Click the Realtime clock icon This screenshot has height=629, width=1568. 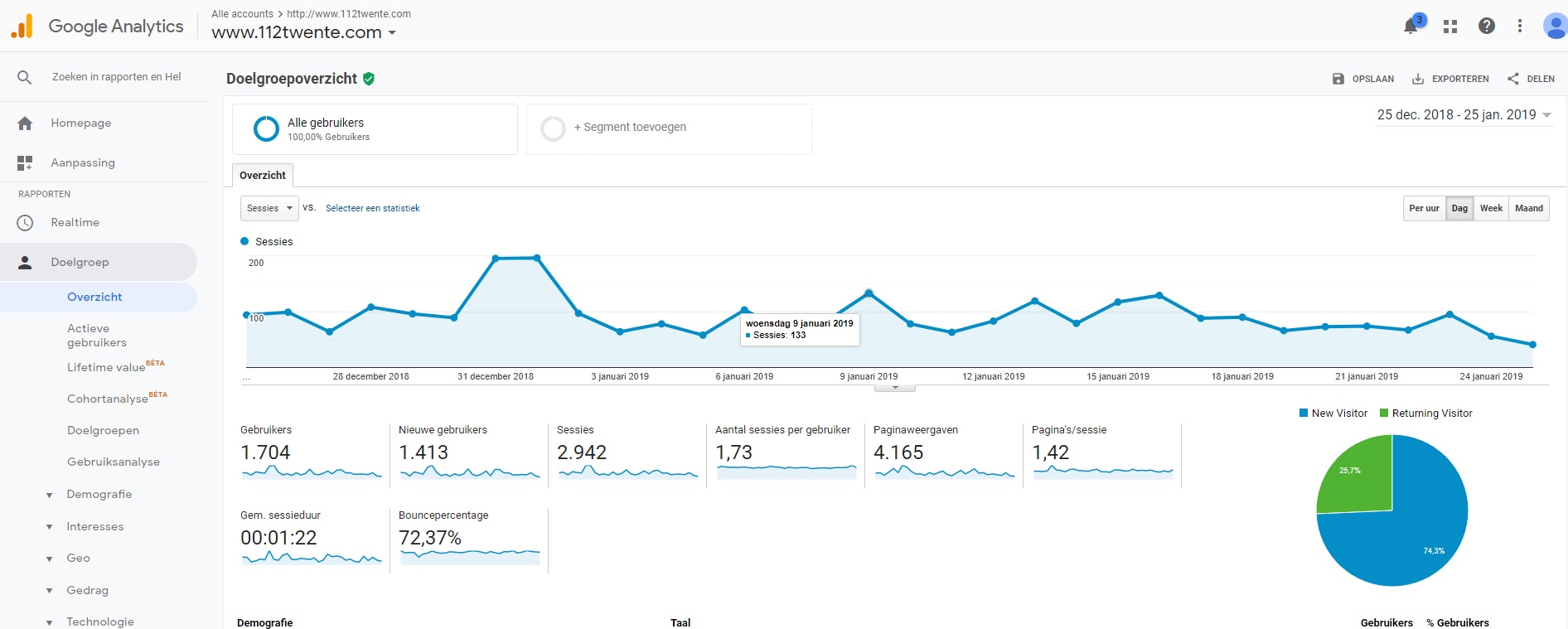[x=25, y=222]
